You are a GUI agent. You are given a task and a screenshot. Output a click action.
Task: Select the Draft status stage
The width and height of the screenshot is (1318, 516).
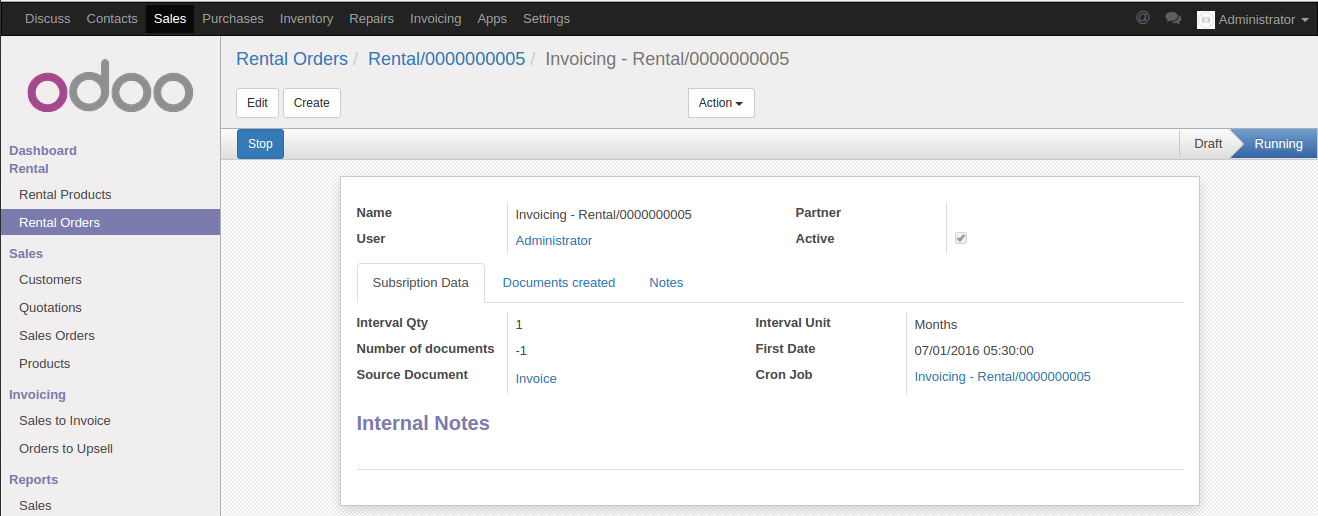pyautogui.click(x=1207, y=144)
